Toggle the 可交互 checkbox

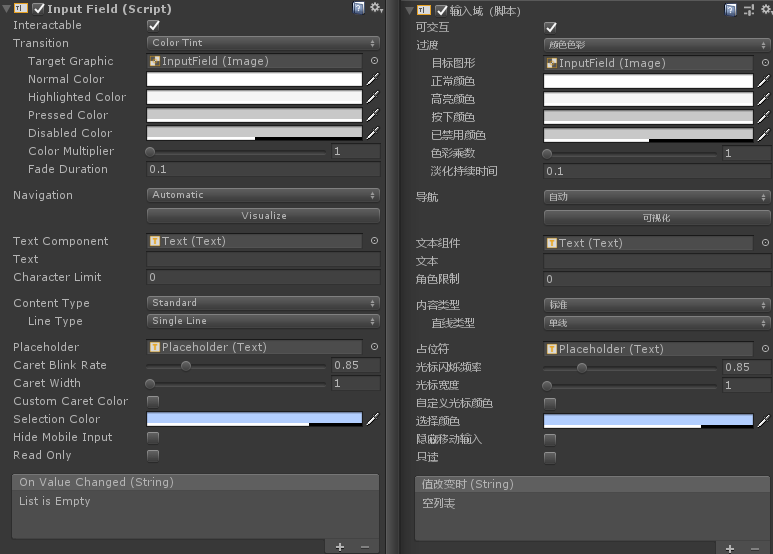[550, 27]
